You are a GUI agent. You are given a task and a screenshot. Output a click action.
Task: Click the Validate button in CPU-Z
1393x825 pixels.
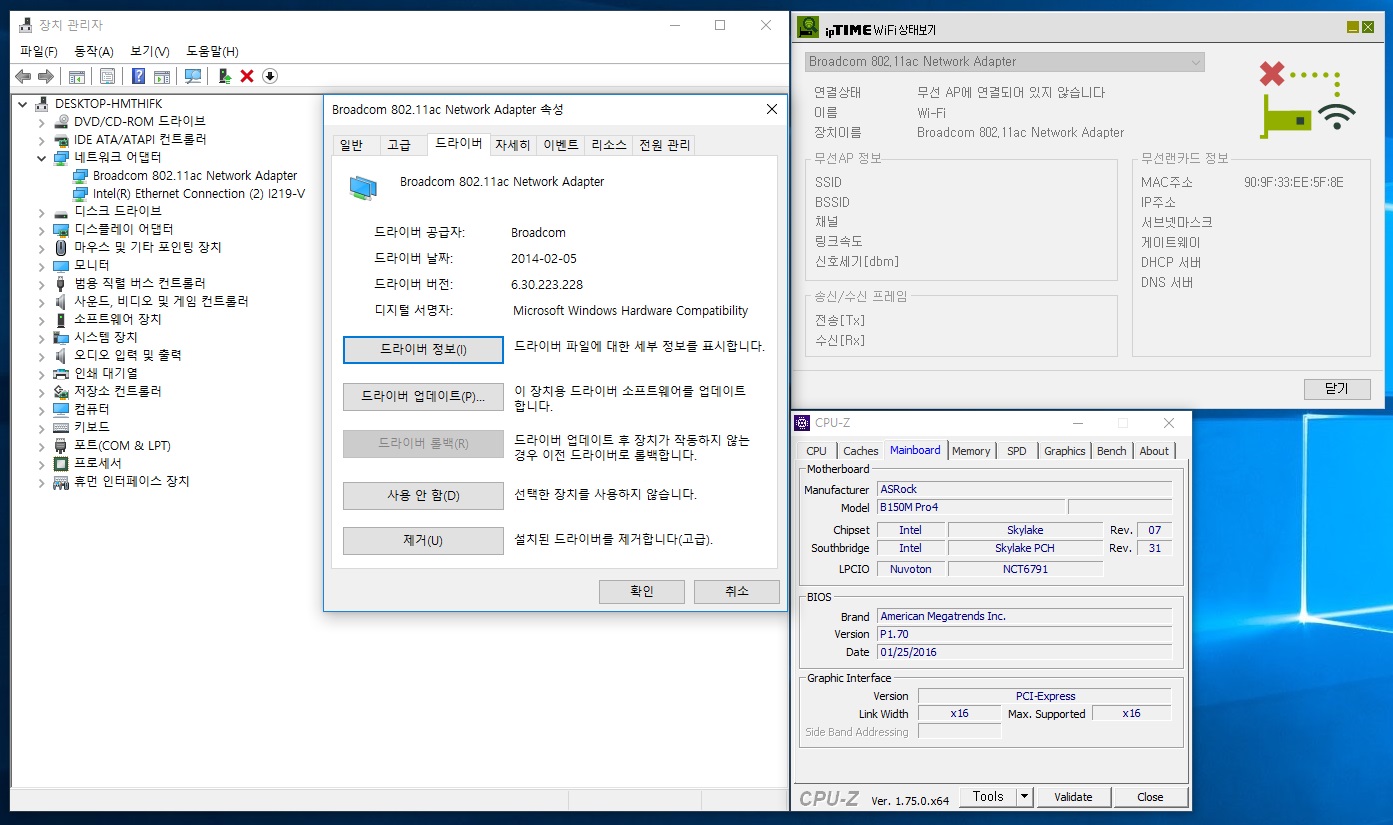[1073, 797]
